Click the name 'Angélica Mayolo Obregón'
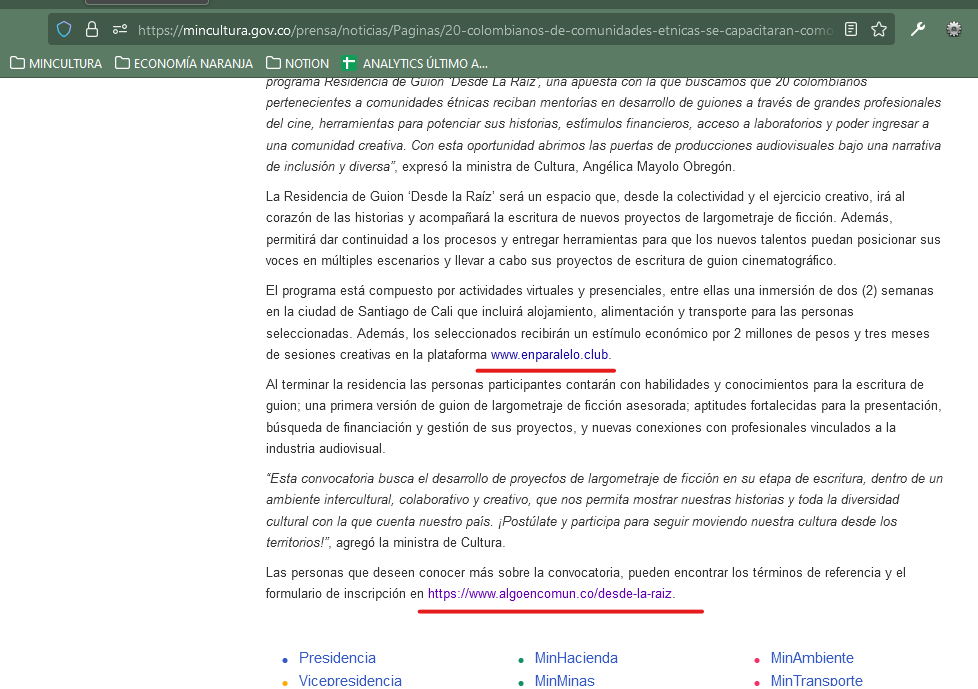The height and width of the screenshot is (689, 978). [658, 166]
